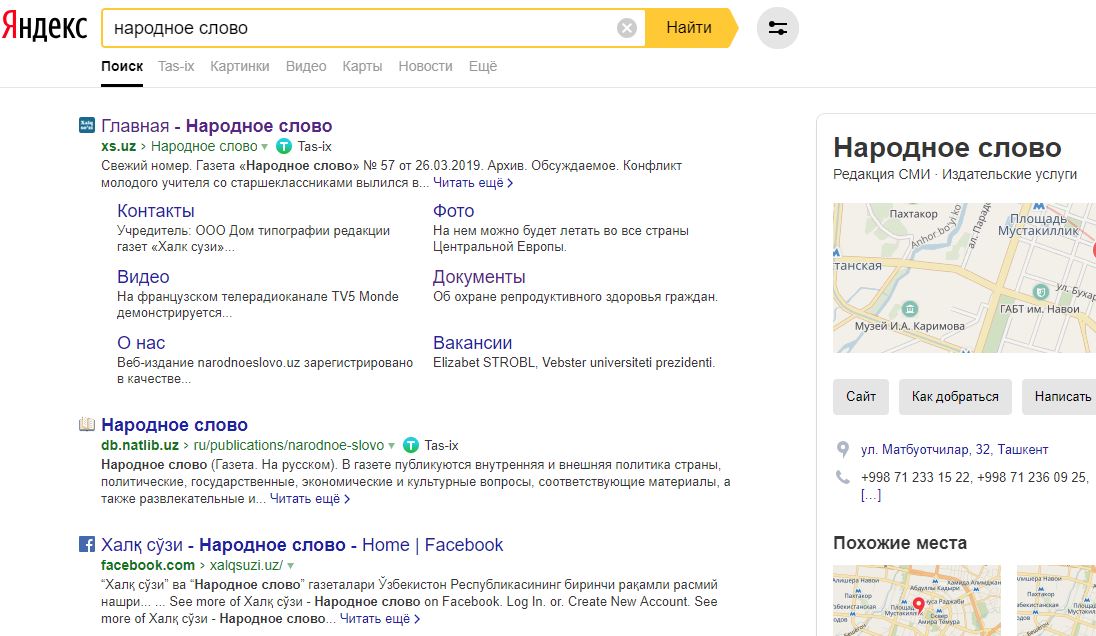Switch to Видео tab
The image size is (1096, 636).
(x=306, y=66)
